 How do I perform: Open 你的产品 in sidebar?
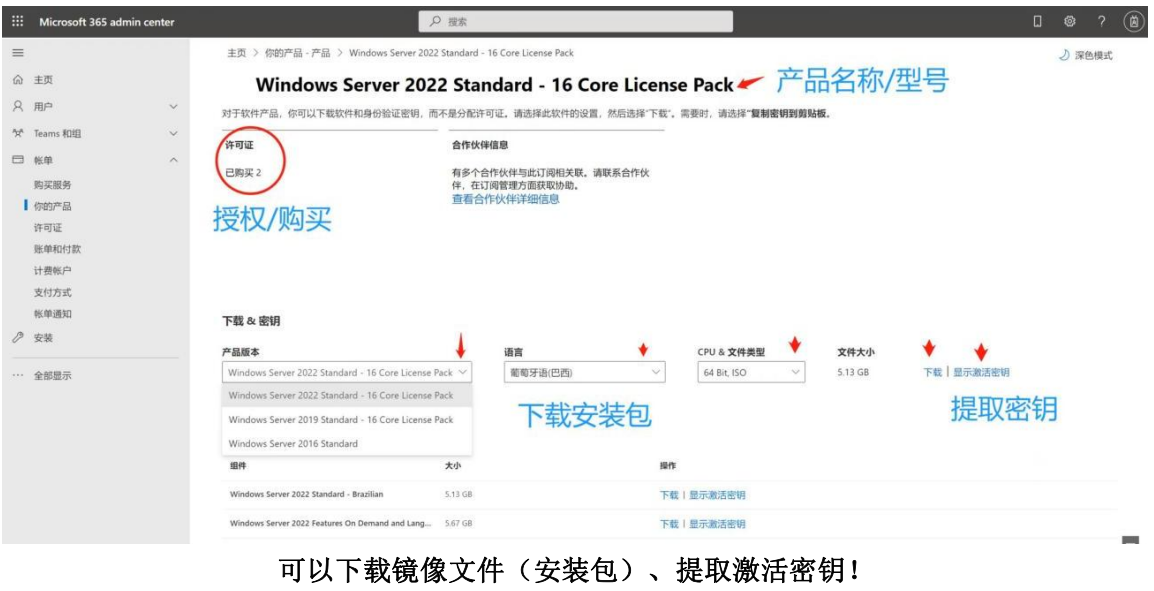(52, 206)
